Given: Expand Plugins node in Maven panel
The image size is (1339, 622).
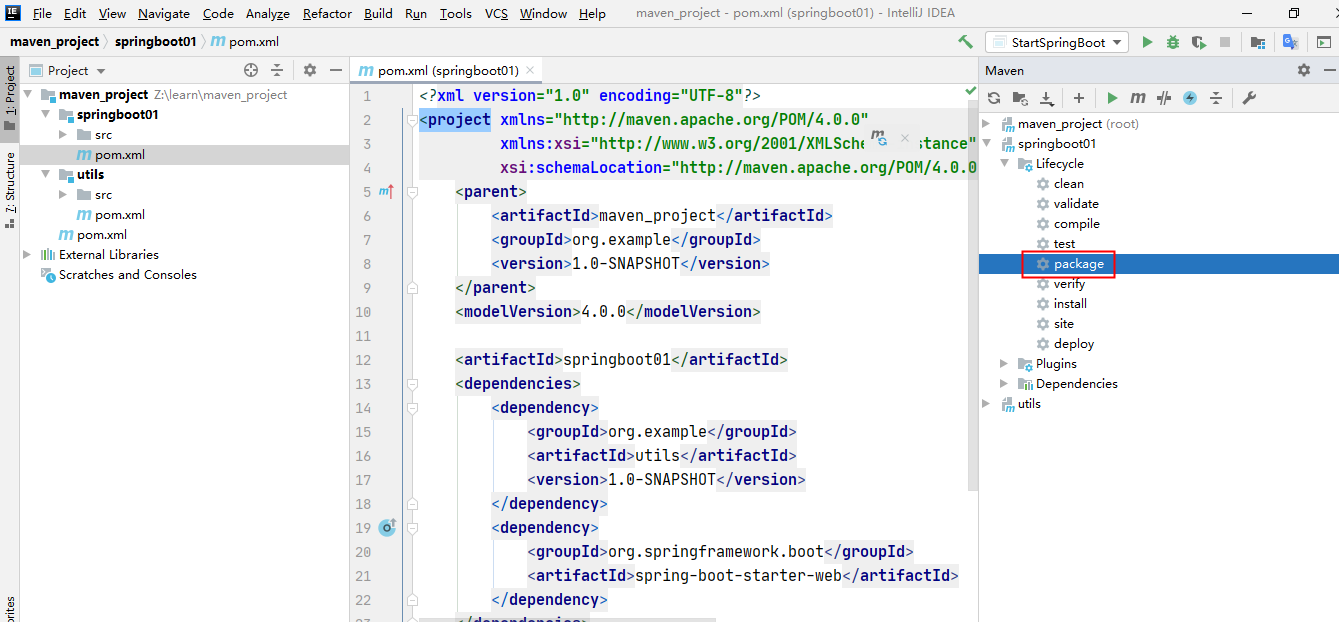Looking at the screenshot, I should click(1005, 363).
